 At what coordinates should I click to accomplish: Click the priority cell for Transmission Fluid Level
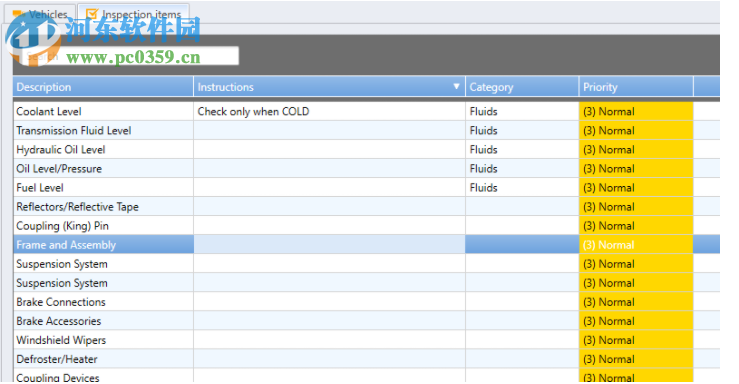pos(636,131)
